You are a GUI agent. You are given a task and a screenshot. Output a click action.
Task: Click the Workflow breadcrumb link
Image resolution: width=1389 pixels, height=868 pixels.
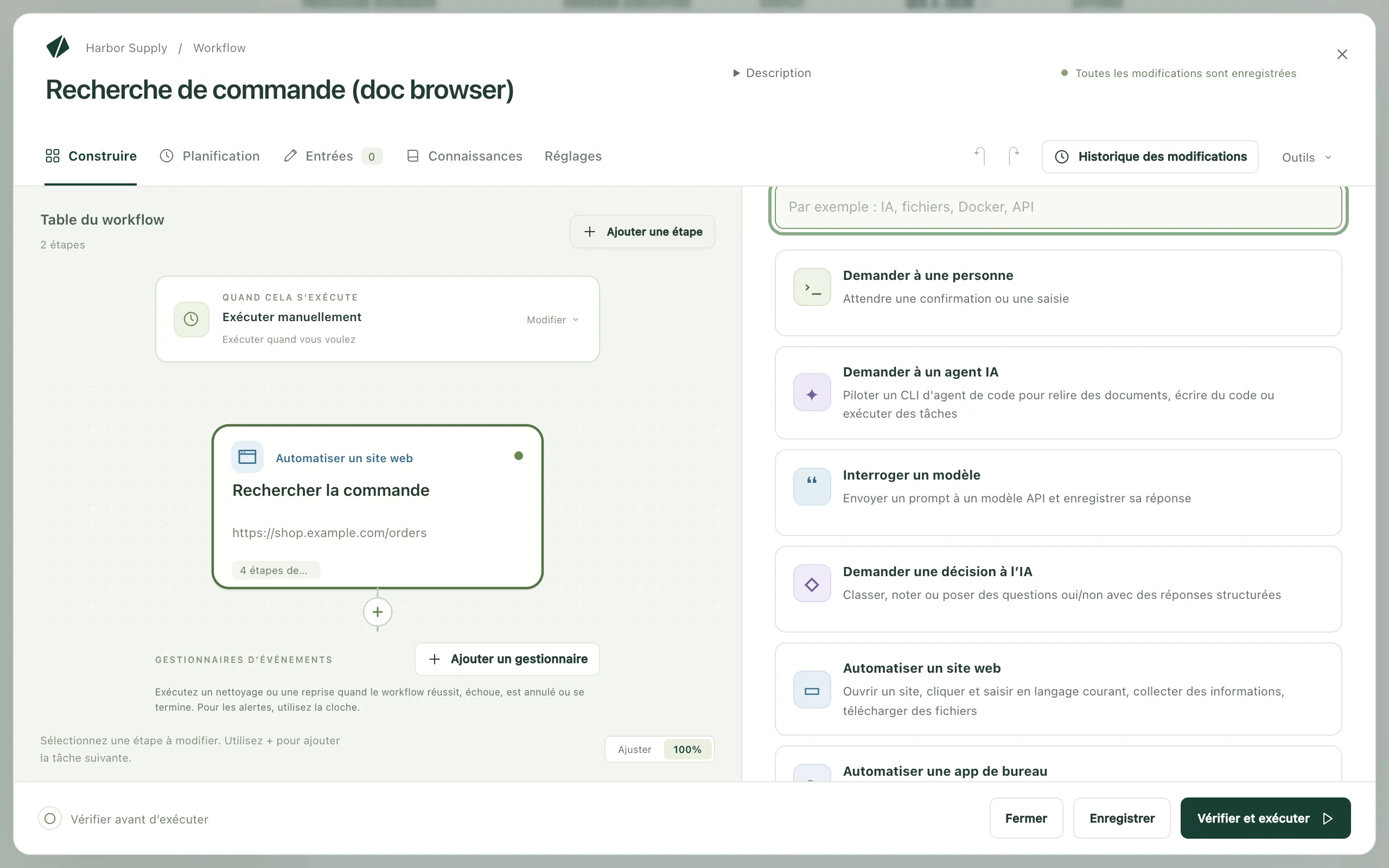point(219,48)
